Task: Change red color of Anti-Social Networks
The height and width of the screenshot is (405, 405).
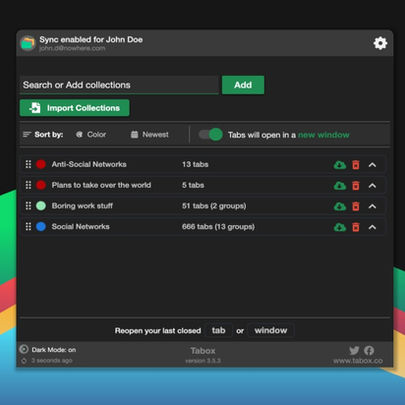Action: (41, 164)
